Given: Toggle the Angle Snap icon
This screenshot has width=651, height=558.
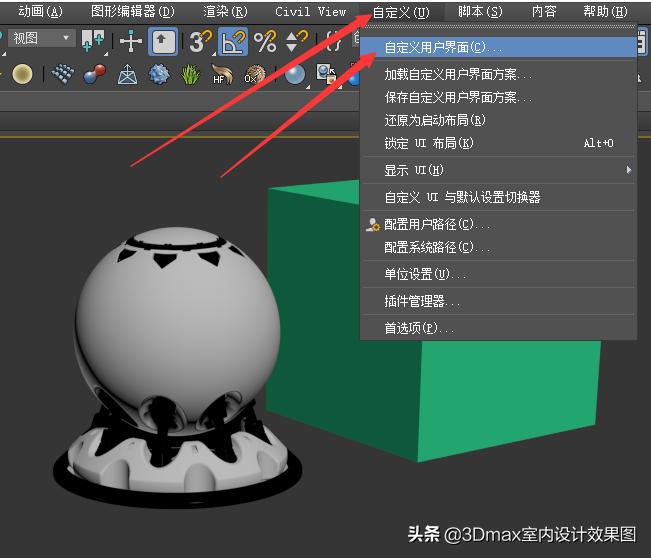Looking at the screenshot, I should [232, 42].
